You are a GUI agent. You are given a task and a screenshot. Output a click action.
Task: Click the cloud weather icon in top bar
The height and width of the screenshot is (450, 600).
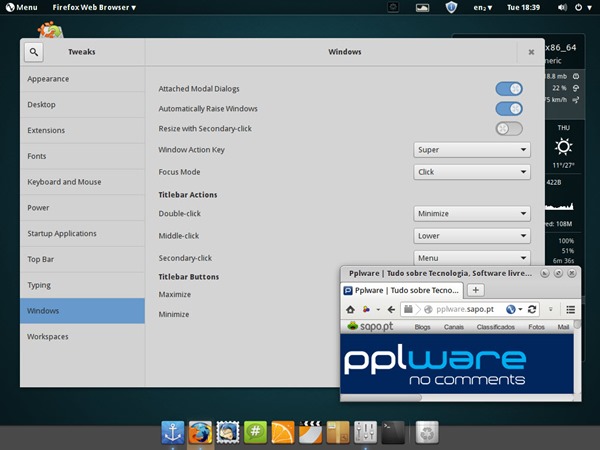coord(422,8)
